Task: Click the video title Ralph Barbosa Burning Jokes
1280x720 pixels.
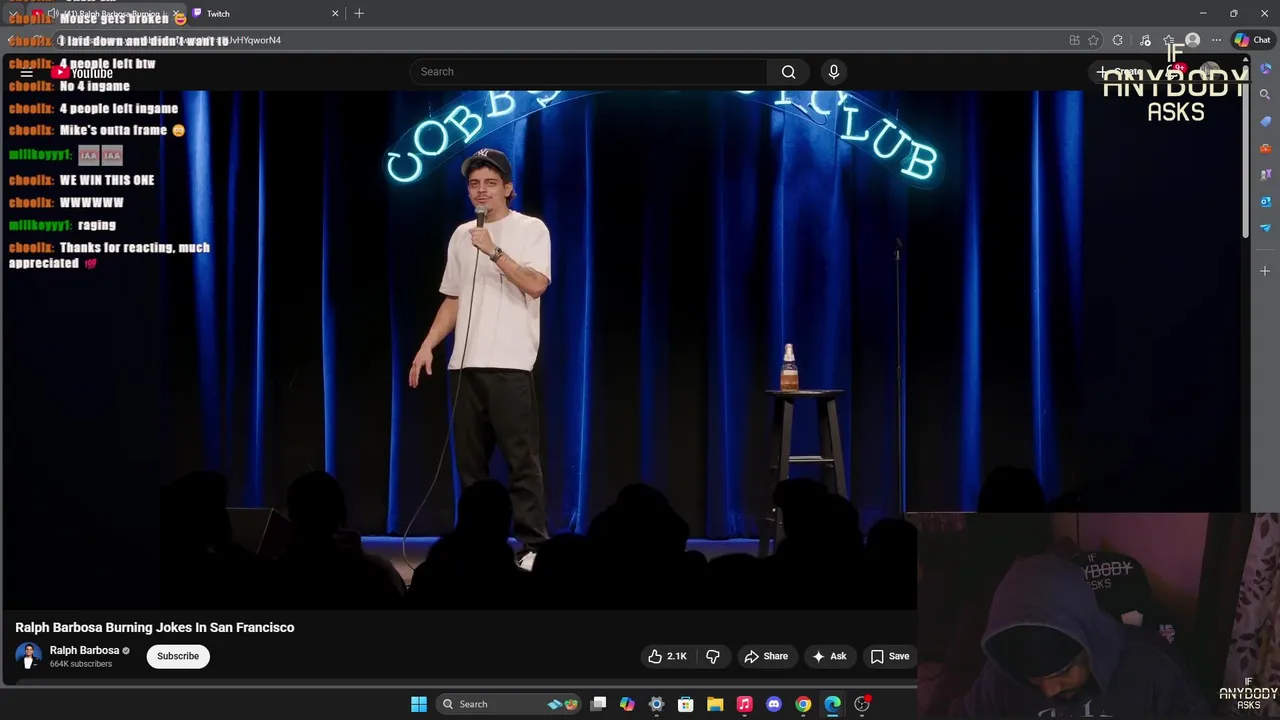Action: tap(155, 628)
